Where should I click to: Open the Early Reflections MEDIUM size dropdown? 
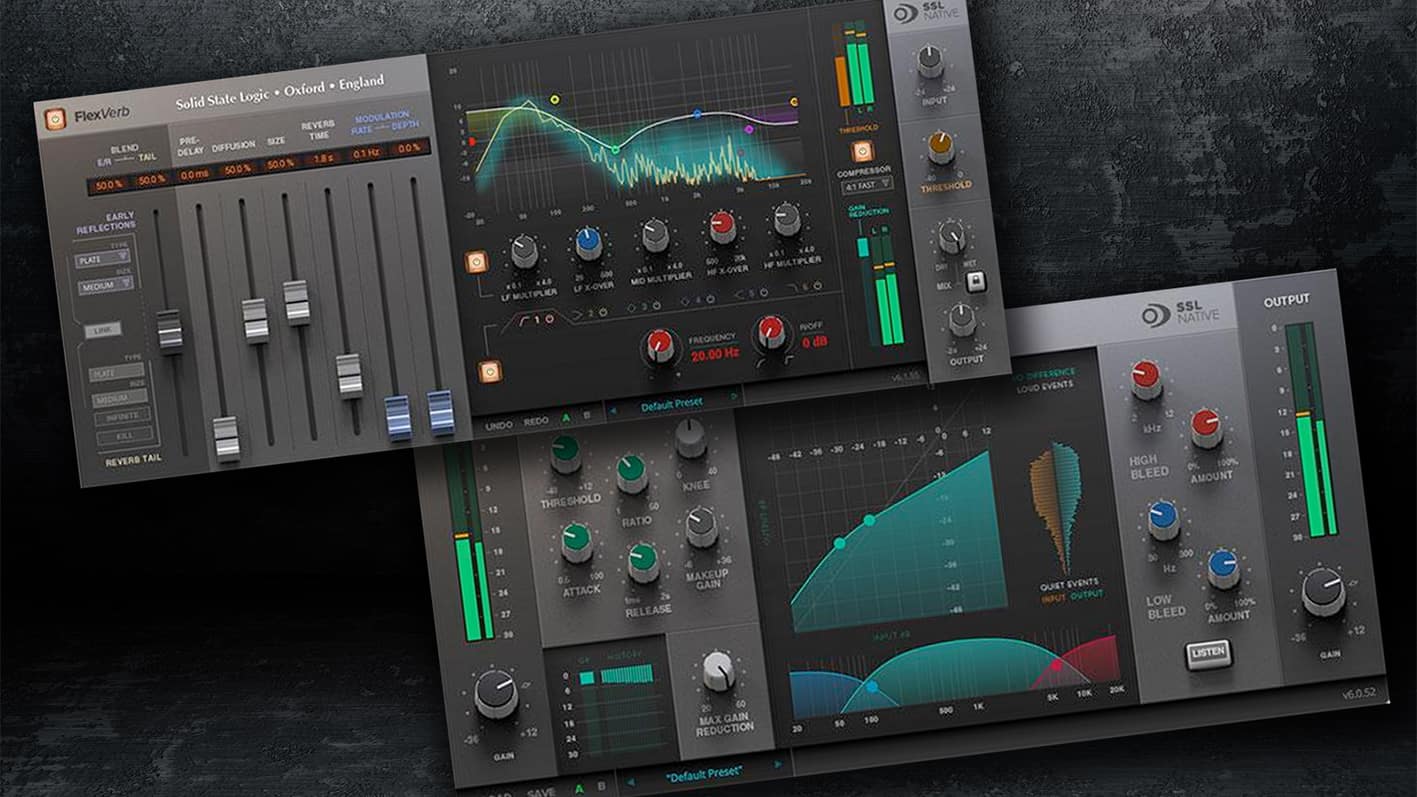[x=106, y=286]
